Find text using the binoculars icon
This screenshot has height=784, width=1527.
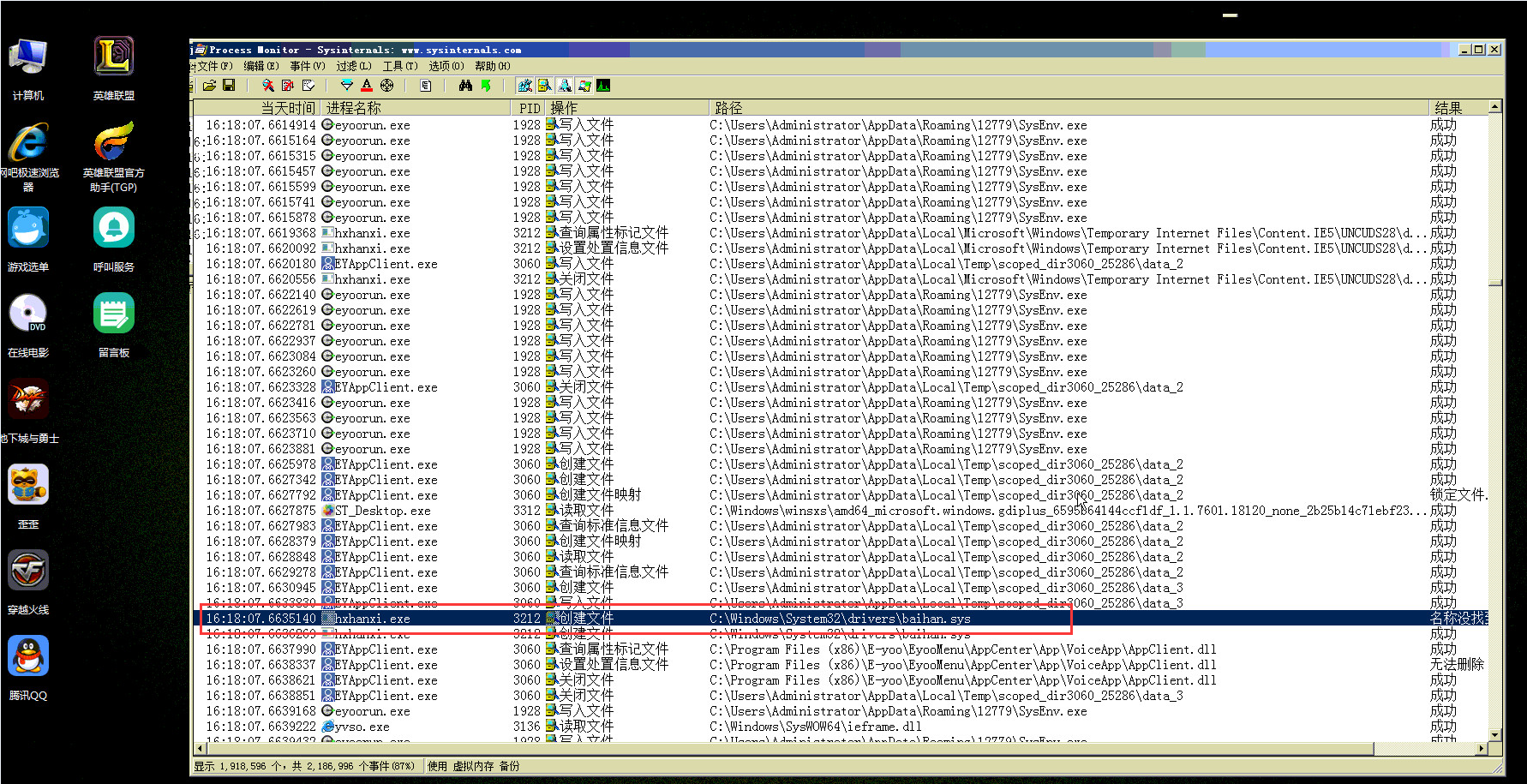pos(465,86)
